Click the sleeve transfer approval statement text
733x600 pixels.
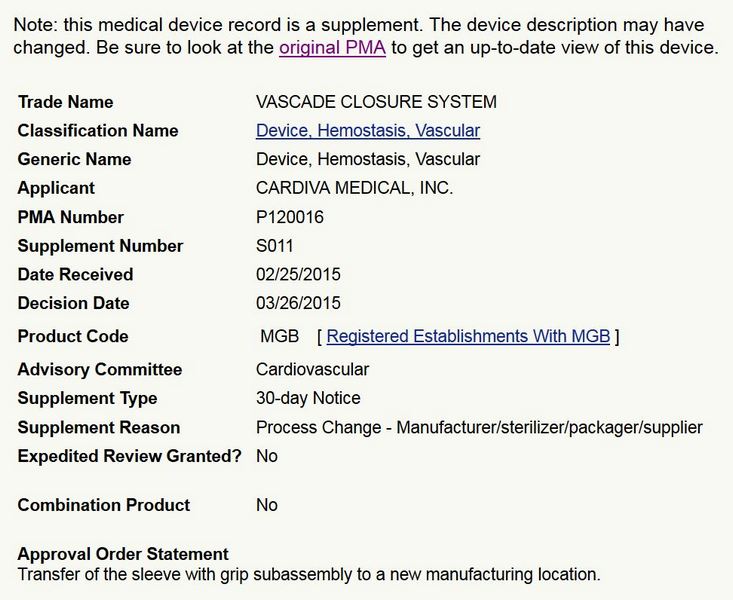(308, 575)
